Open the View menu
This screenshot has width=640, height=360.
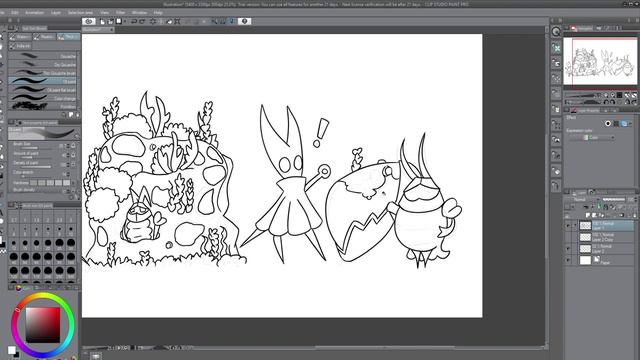pos(105,13)
